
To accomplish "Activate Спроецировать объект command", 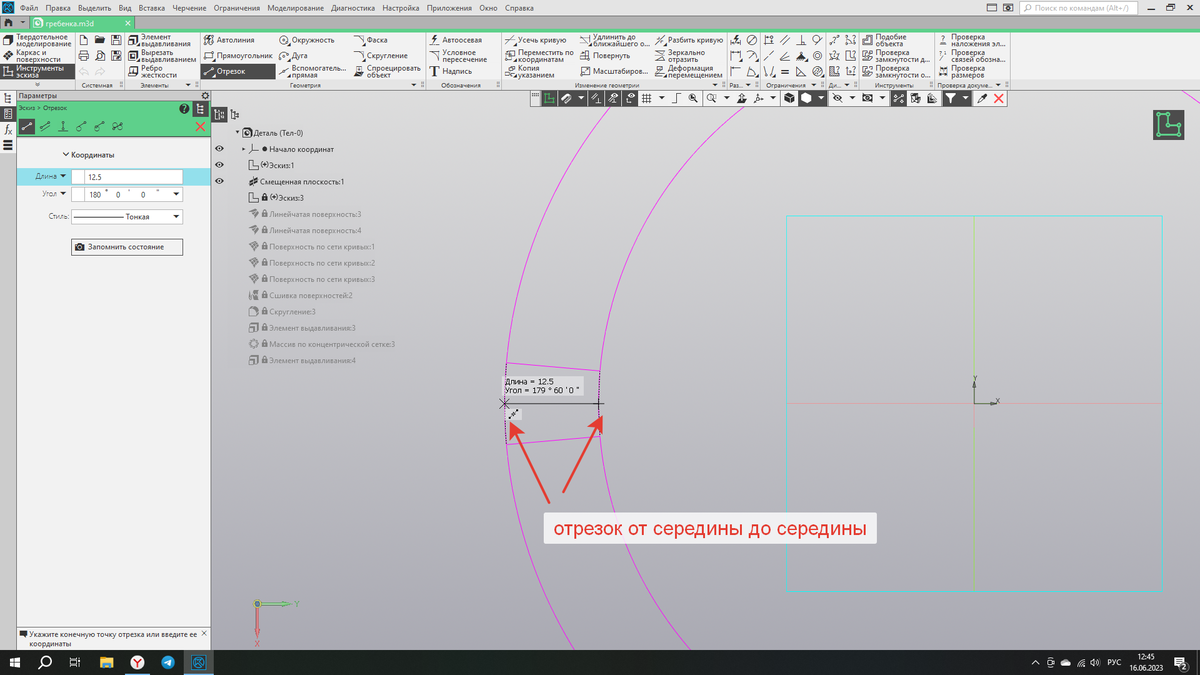I will point(387,71).
